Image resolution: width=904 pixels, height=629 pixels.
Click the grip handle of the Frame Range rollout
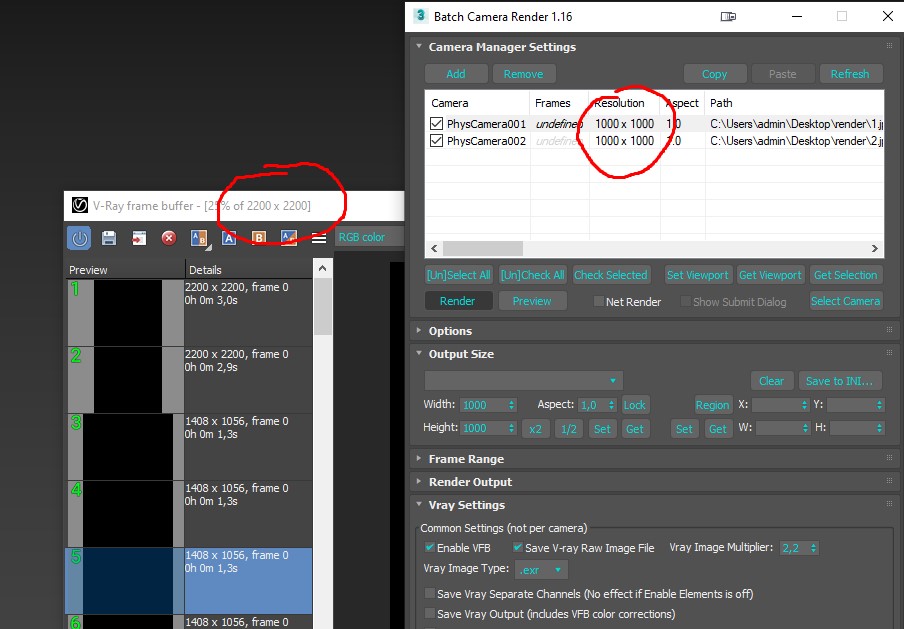tap(889, 458)
